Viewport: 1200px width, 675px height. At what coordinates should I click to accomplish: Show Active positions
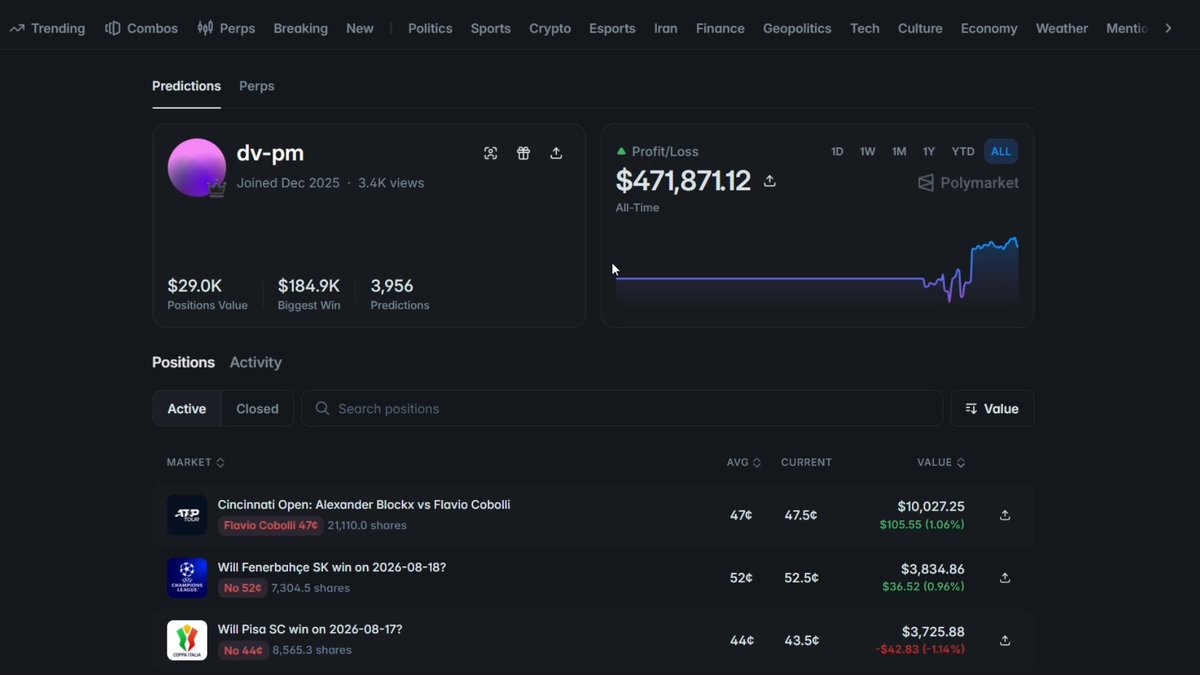[x=187, y=408]
